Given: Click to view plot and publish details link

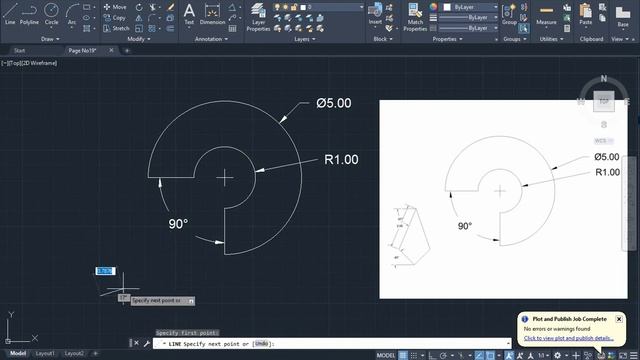Looking at the screenshot, I should click(x=569, y=338).
